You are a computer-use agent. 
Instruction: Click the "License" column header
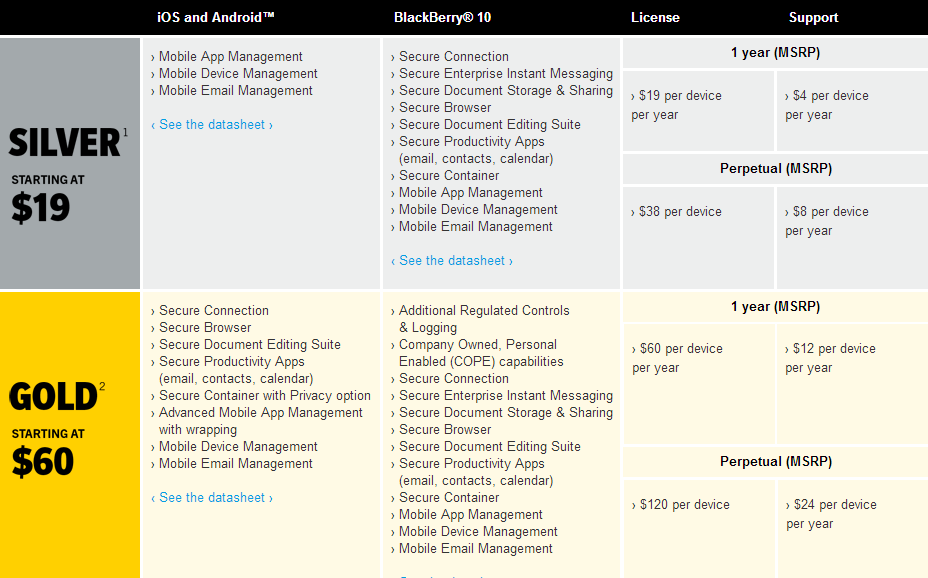coord(655,18)
